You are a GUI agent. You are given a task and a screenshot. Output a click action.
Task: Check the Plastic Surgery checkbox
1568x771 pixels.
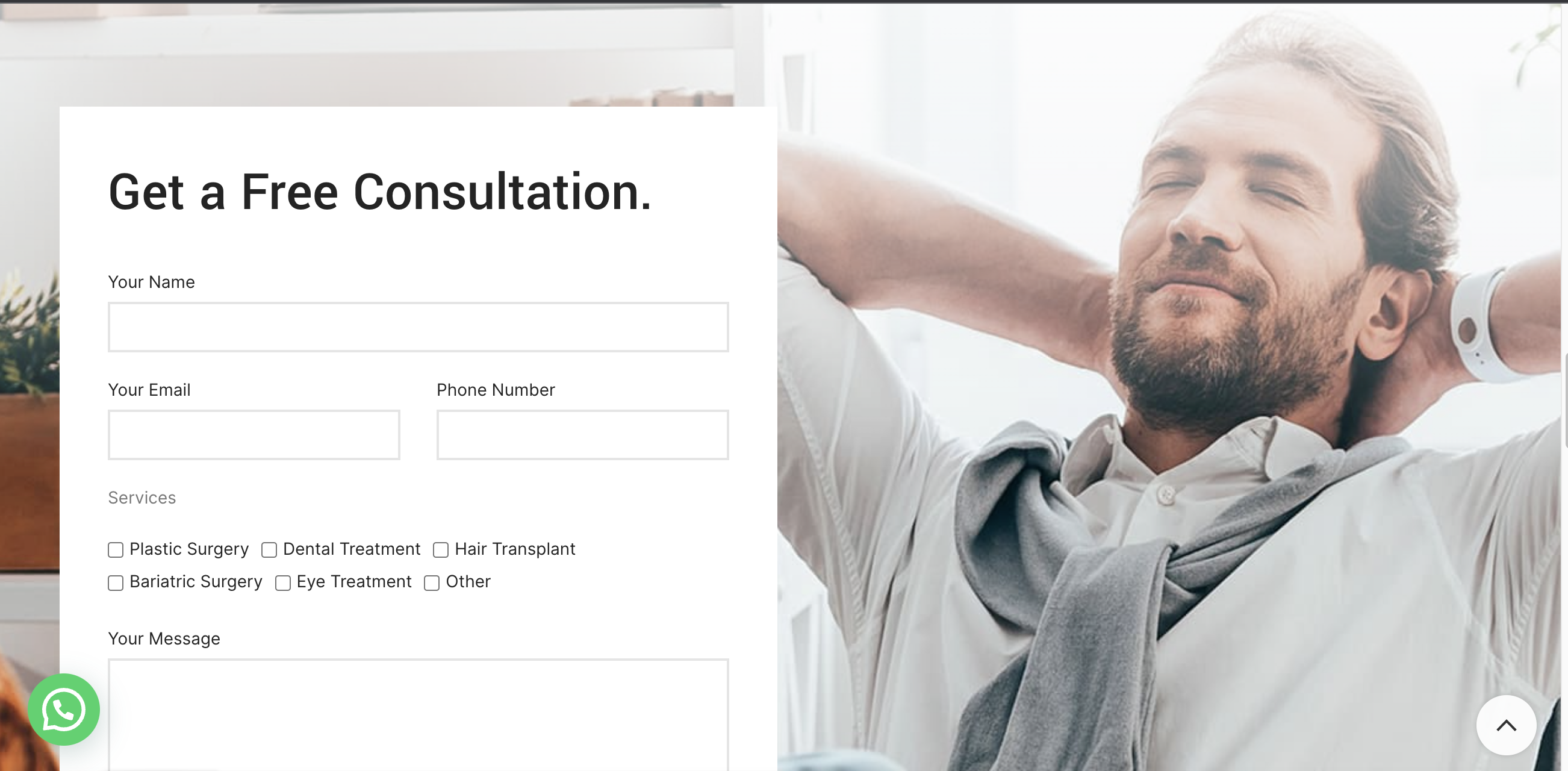(x=116, y=550)
